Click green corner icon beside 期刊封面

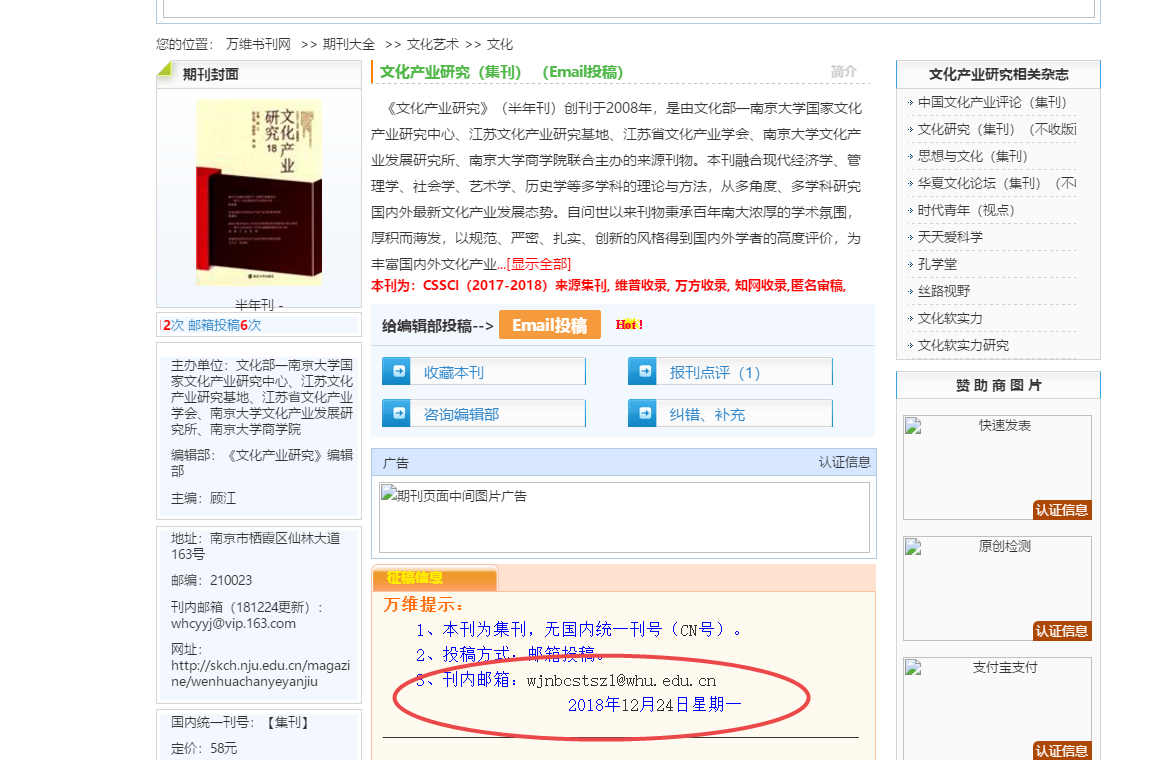pos(165,70)
